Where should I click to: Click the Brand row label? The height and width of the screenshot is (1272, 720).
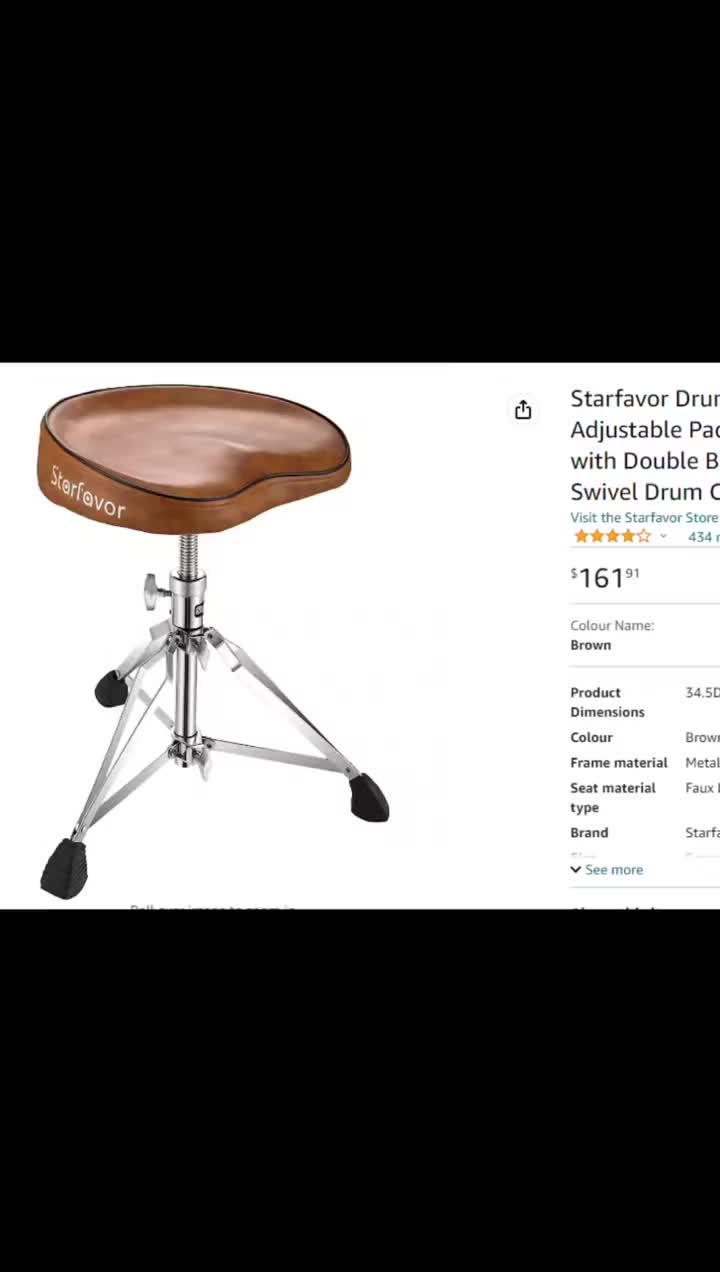click(589, 833)
